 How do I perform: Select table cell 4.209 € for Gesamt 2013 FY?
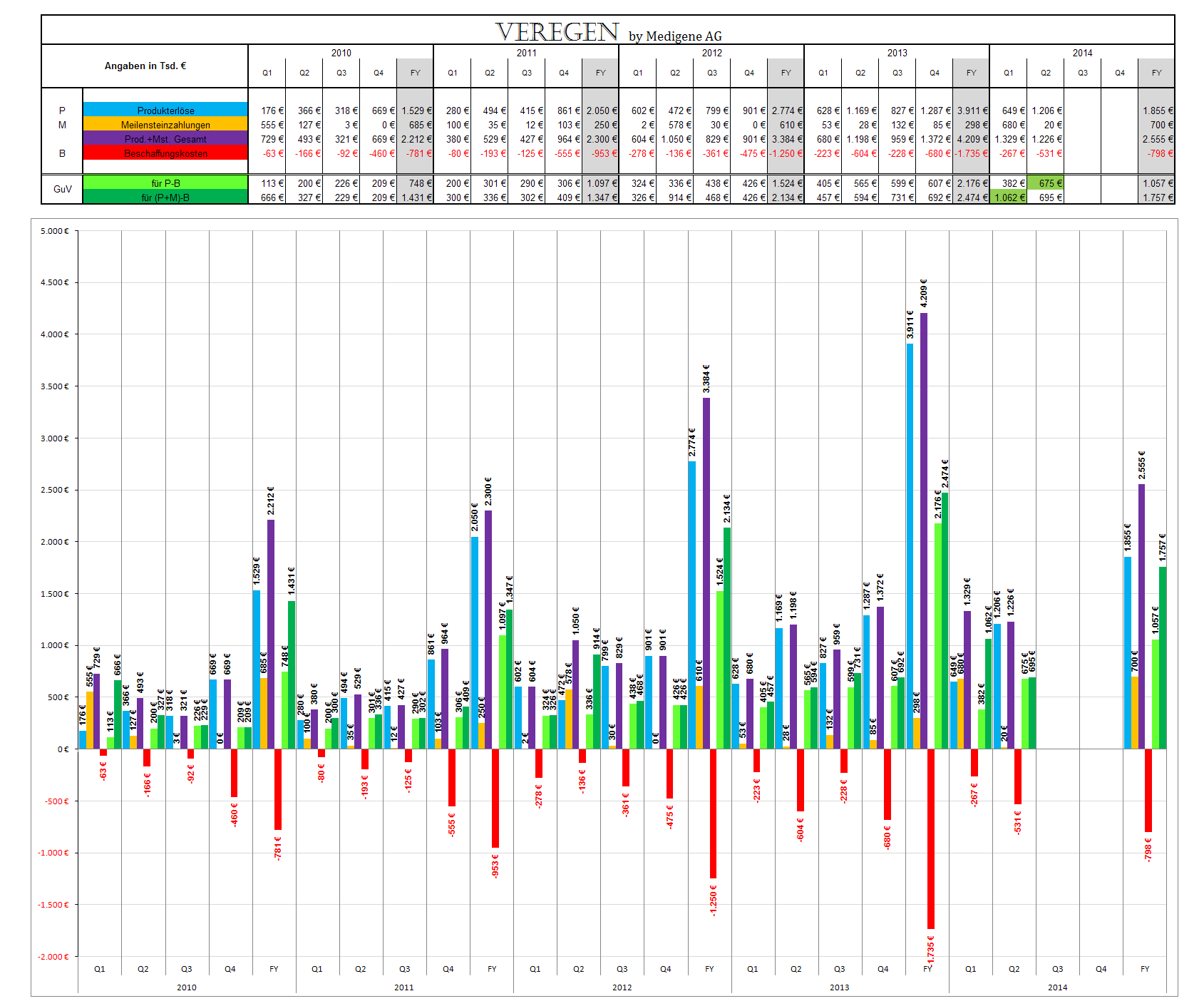tap(972, 139)
